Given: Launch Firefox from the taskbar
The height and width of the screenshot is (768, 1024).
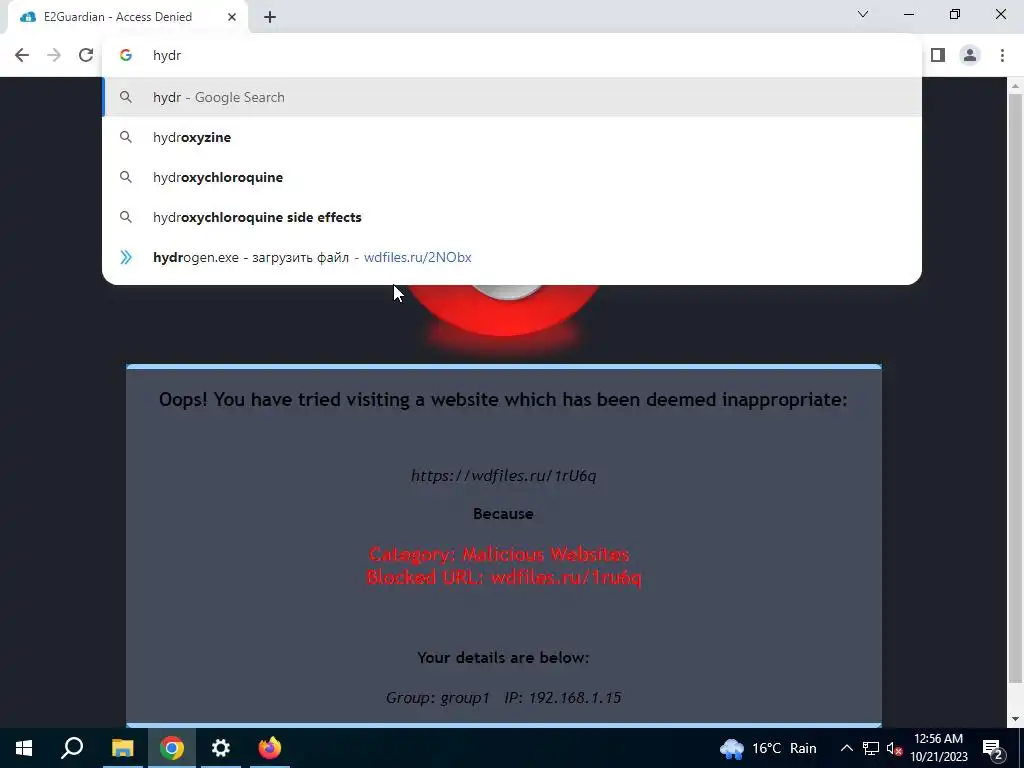Looking at the screenshot, I should click(270, 748).
